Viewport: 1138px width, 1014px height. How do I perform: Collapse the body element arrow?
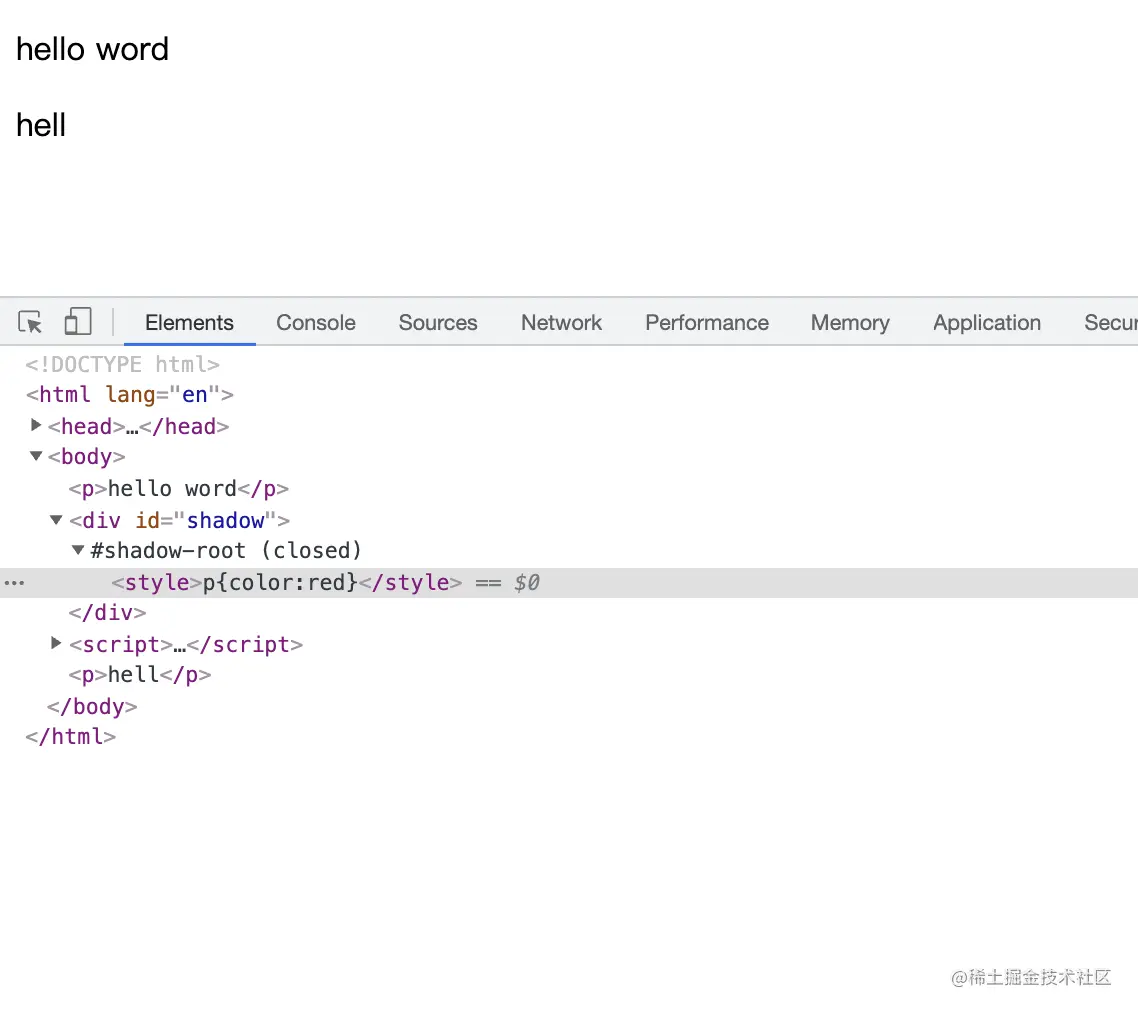pyautogui.click(x=36, y=457)
